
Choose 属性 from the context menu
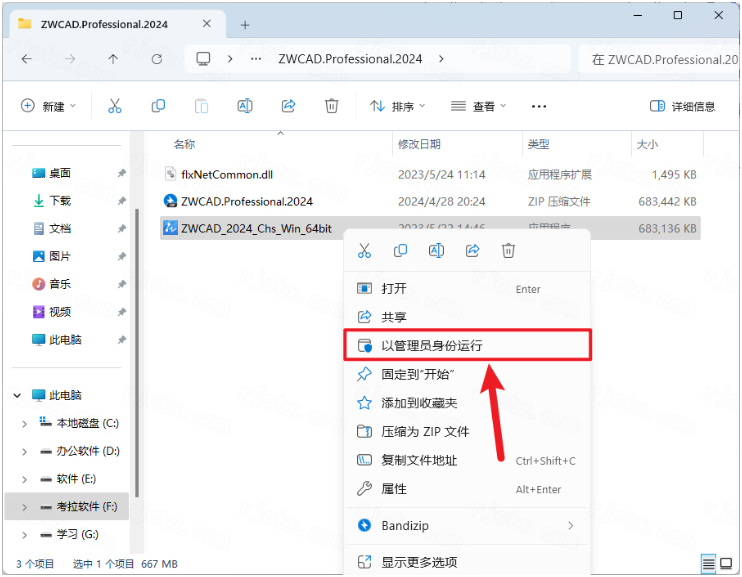coord(394,489)
